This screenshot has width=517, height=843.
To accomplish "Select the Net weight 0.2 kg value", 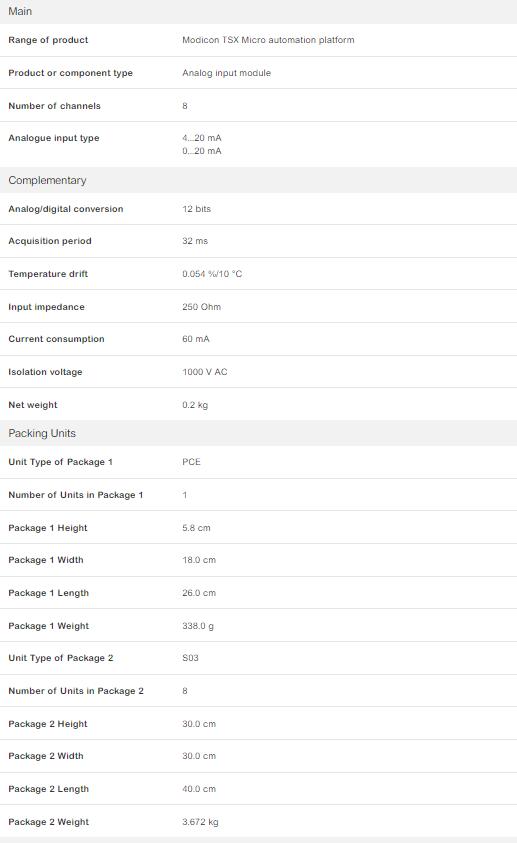I will [195, 405].
